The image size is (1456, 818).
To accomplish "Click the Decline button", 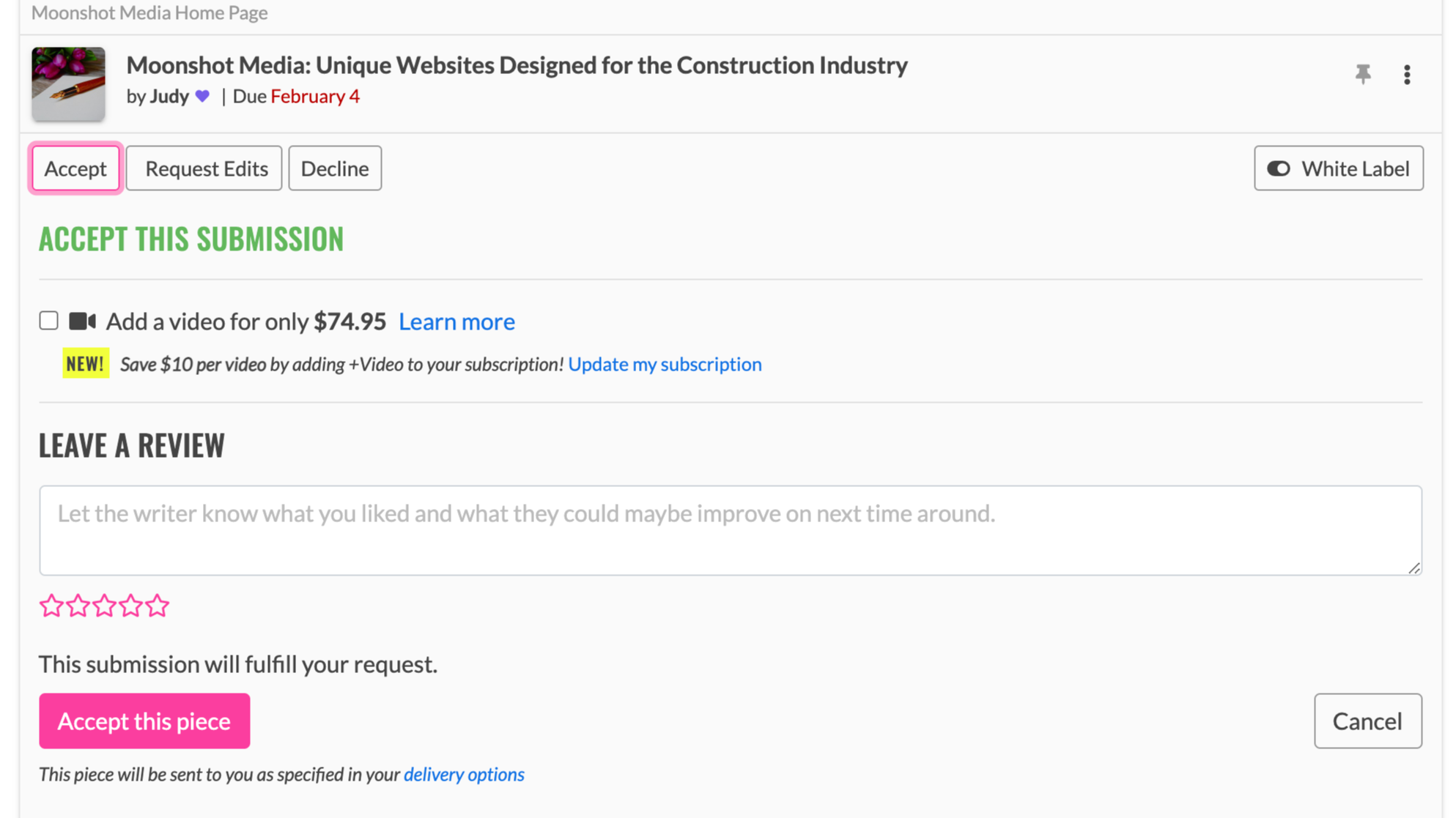I will click(x=335, y=167).
